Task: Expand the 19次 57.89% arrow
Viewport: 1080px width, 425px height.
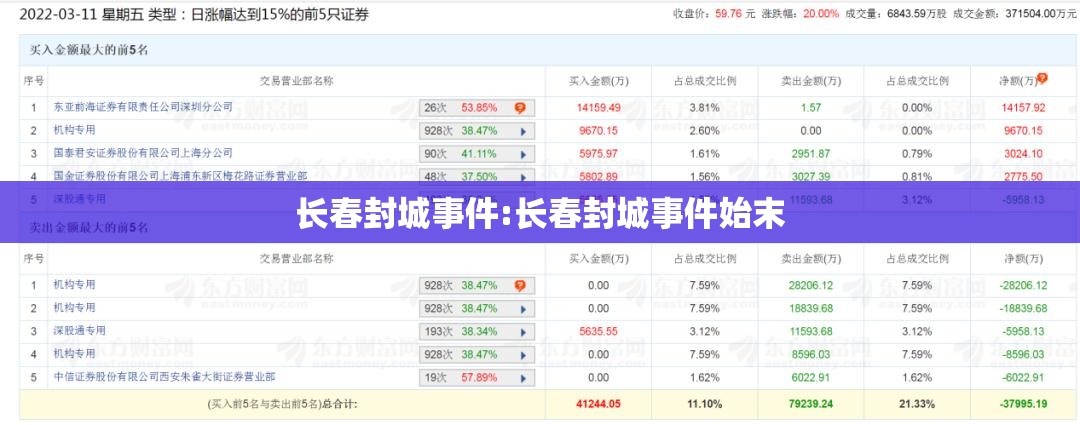Action: tap(523, 378)
